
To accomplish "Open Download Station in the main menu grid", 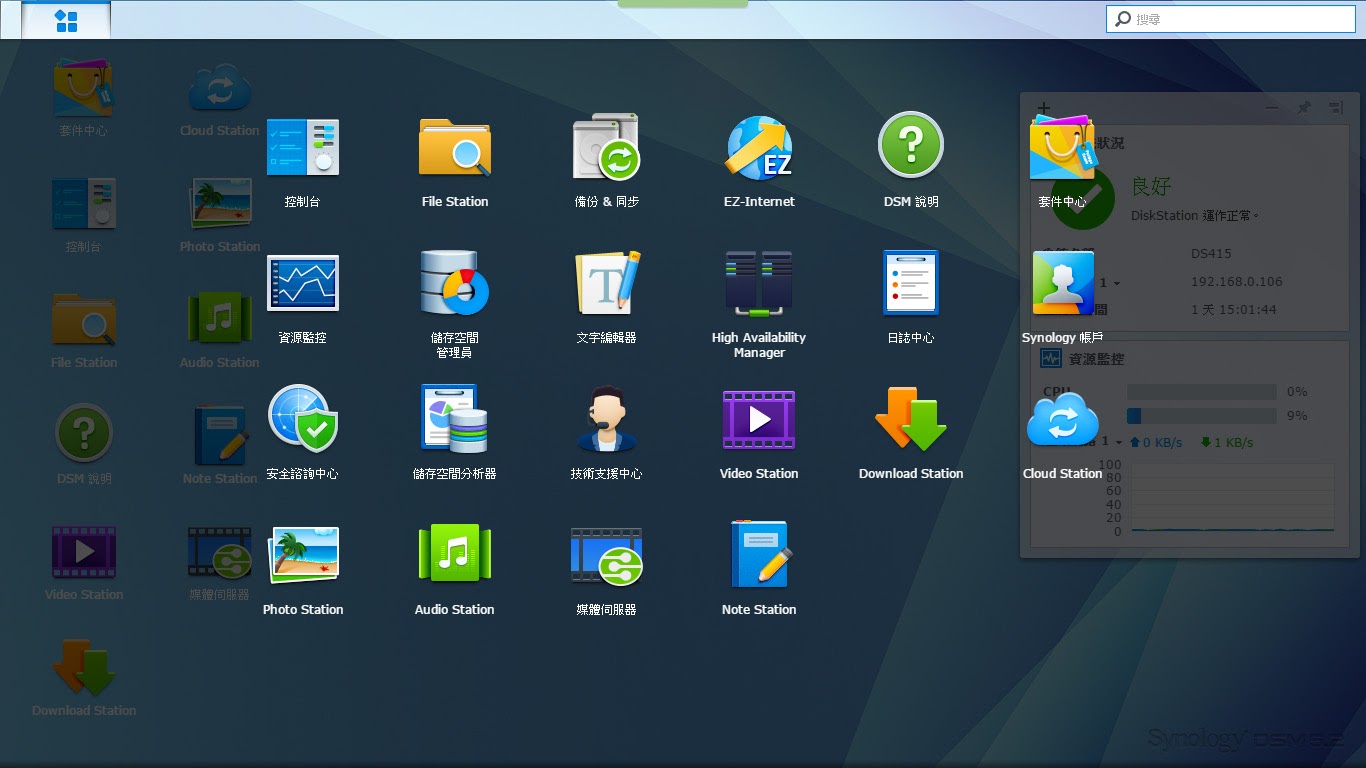I will coord(911,435).
